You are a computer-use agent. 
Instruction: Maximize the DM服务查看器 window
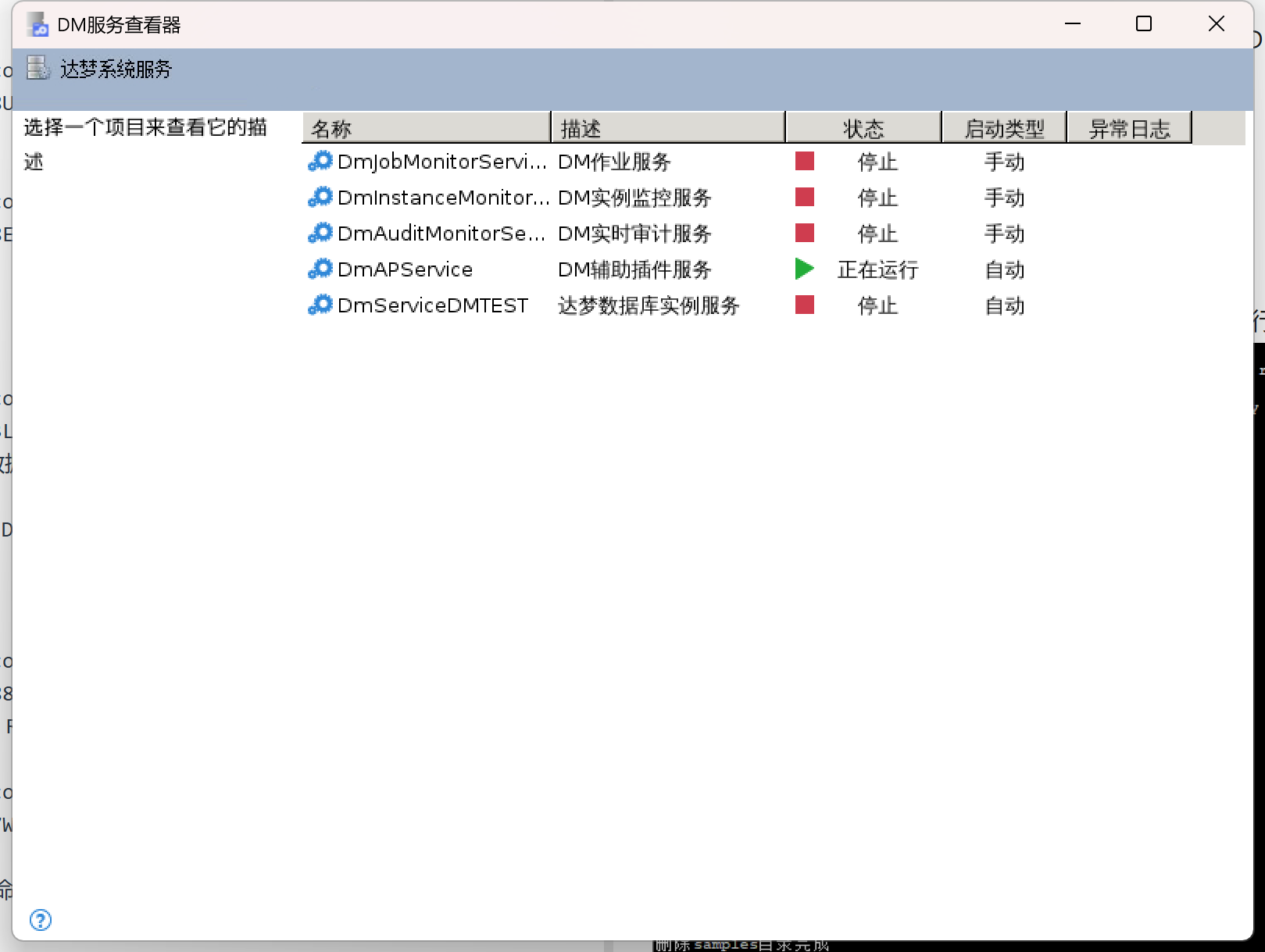point(1144,24)
